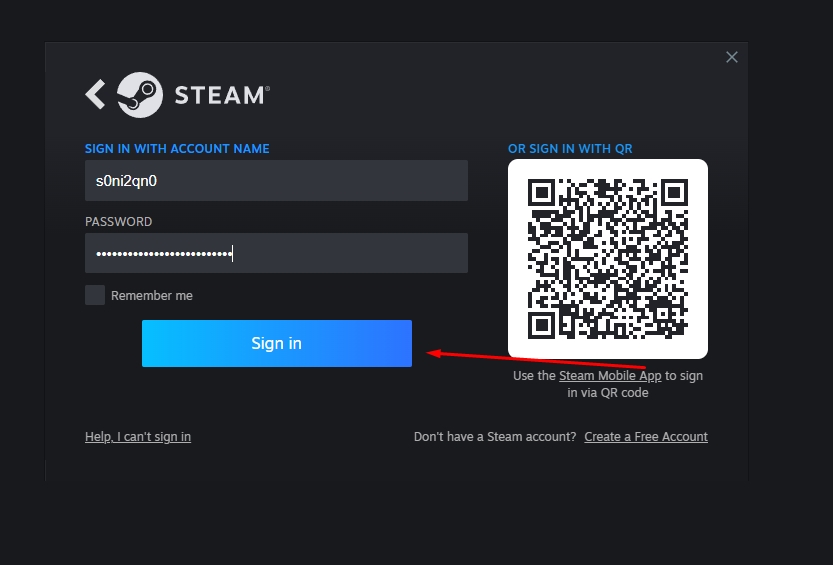Open 'Help, I can't sign in' link
833x565 pixels.
click(138, 437)
